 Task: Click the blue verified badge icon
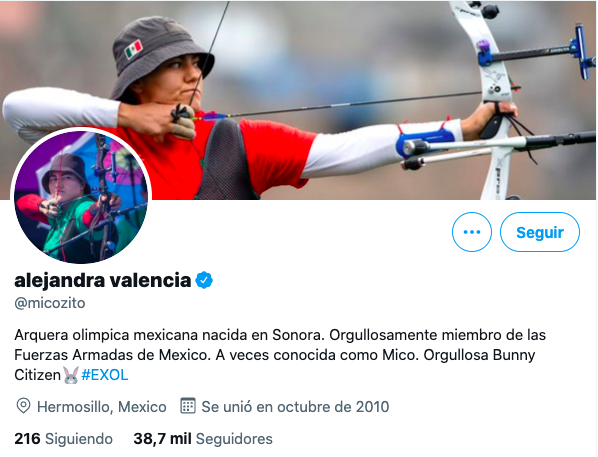[204, 280]
